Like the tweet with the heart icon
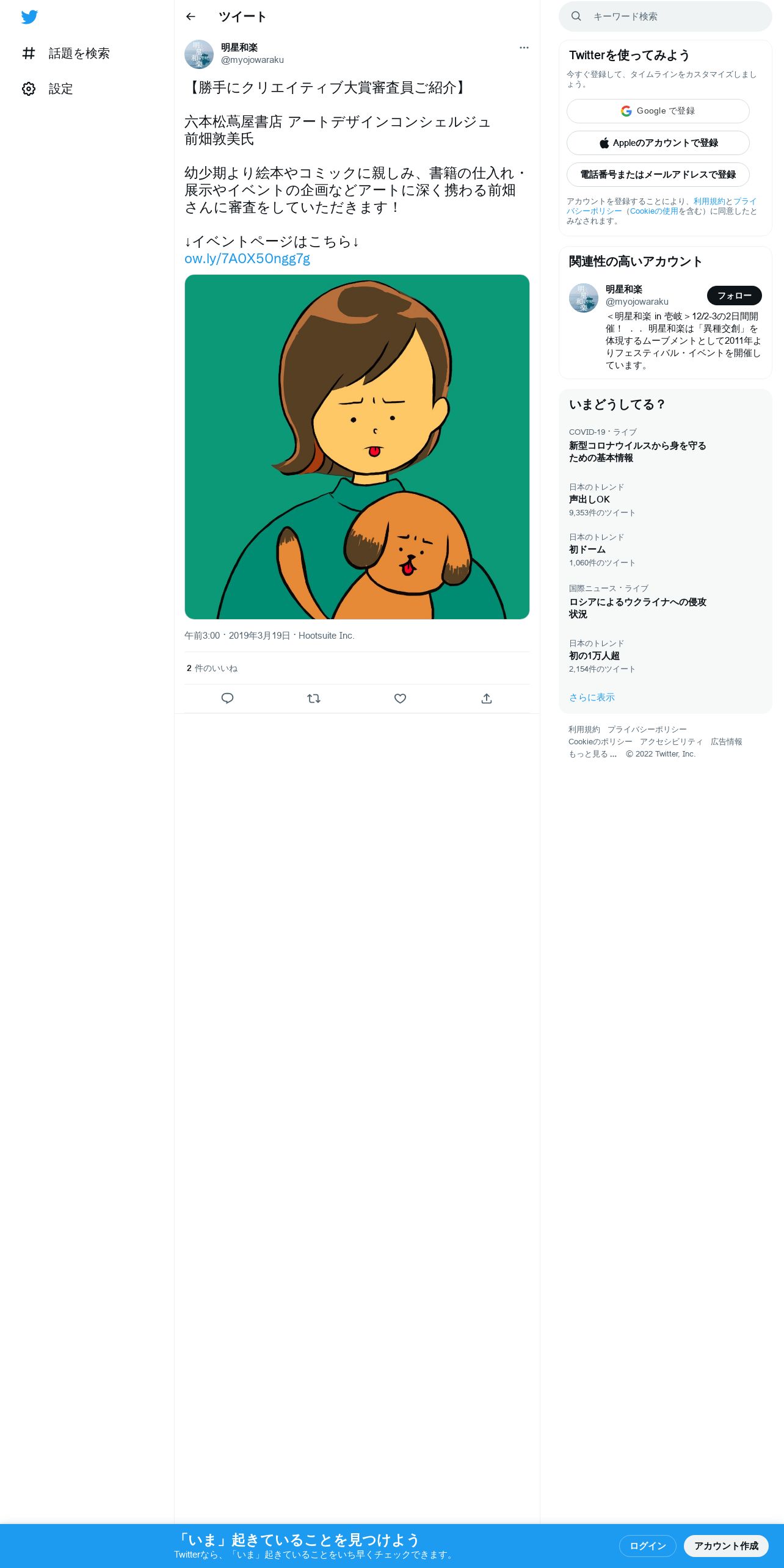This screenshot has height=1568, width=784. [x=400, y=699]
